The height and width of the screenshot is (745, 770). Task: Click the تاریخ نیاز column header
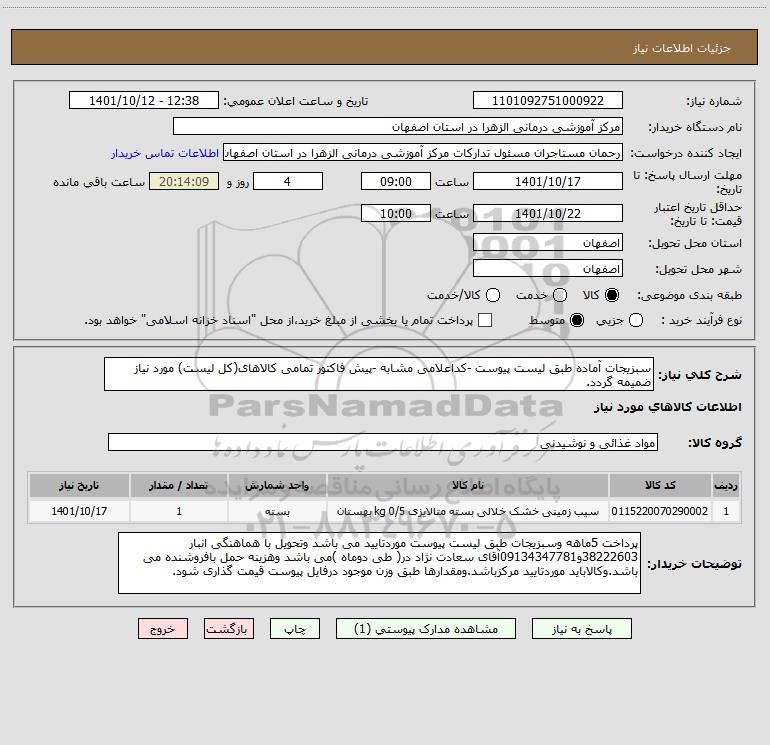coord(80,485)
